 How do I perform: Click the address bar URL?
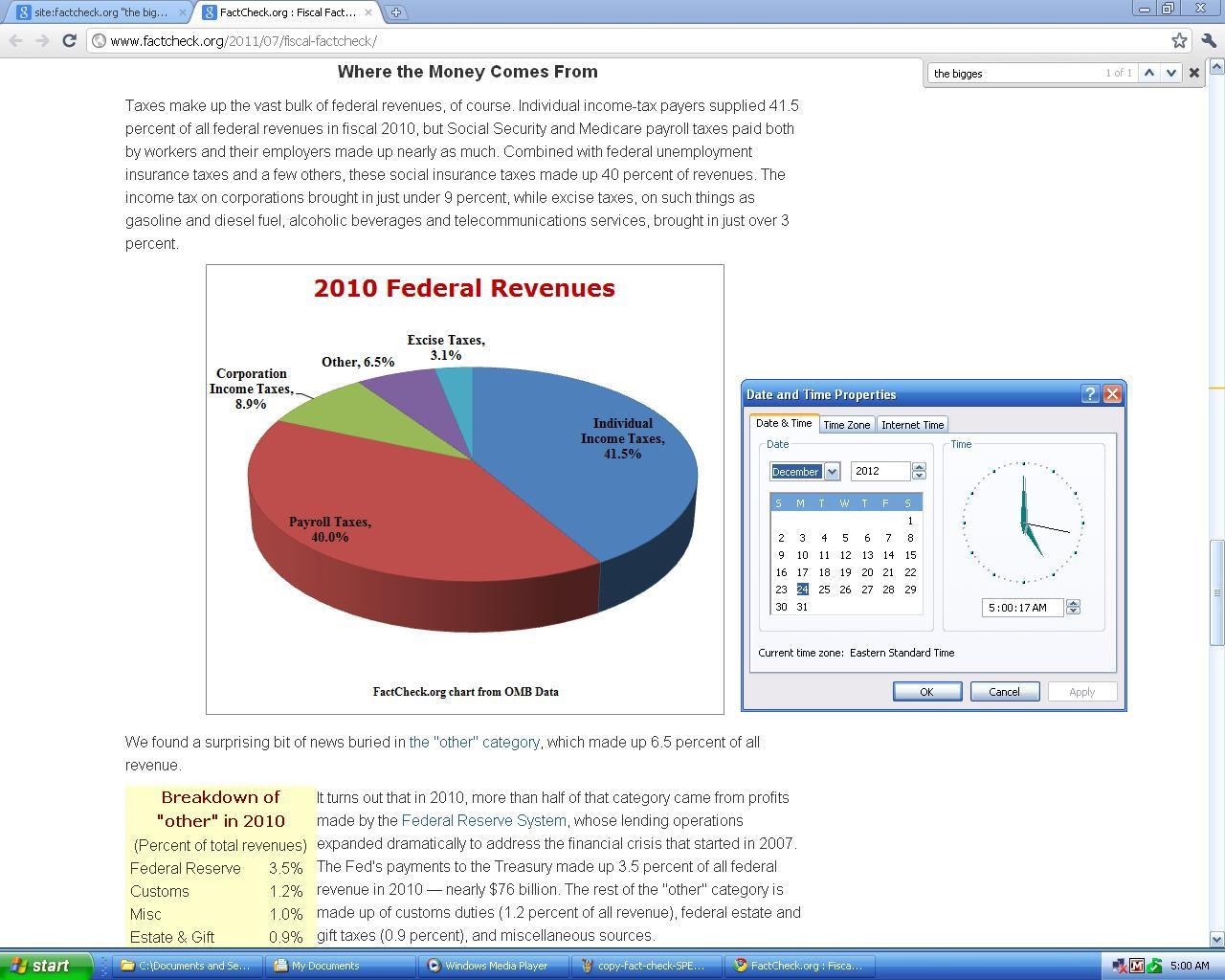tap(243, 40)
